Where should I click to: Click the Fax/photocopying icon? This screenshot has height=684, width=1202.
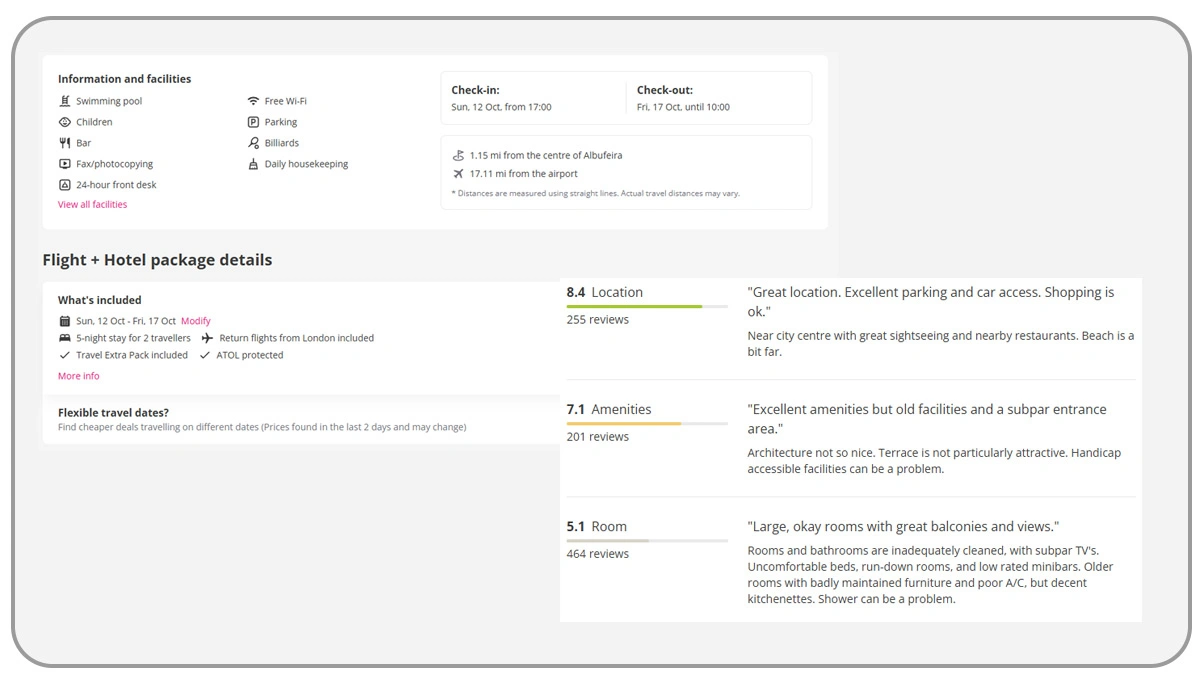click(65, 163)
